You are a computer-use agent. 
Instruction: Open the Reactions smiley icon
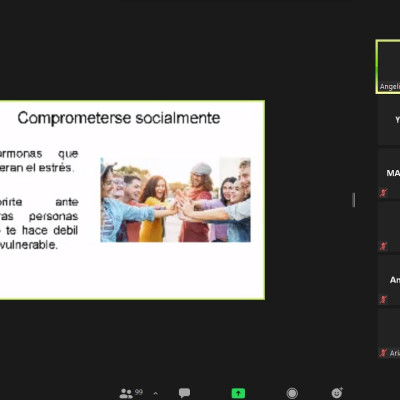coord(337,393)
